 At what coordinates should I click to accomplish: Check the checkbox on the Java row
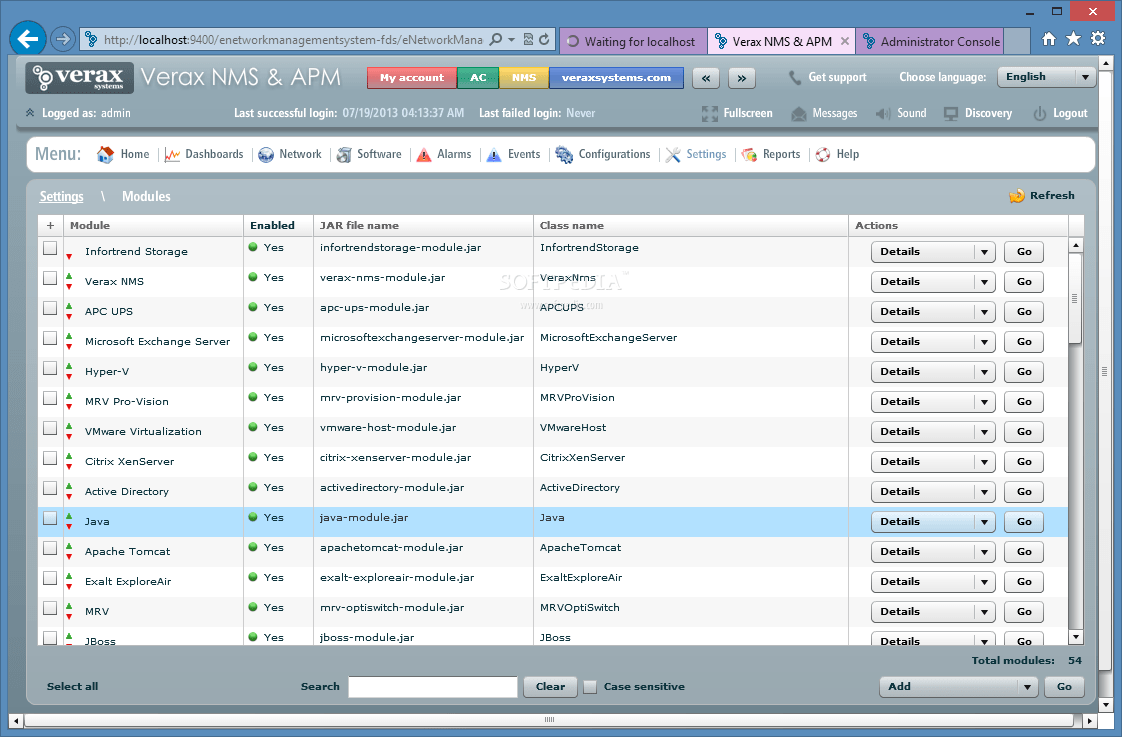pos(49,518)
